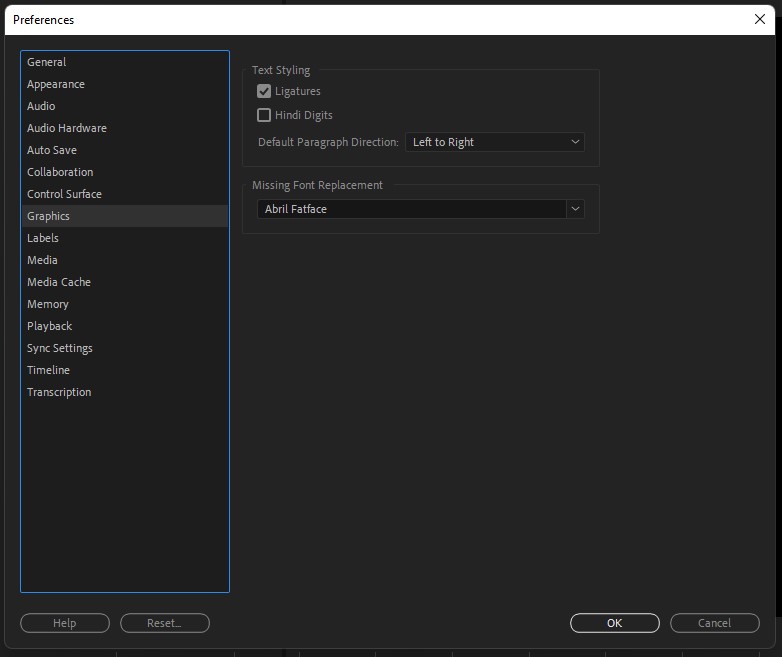Open the General preferences category
782x657 pixels.
(124, 62)
